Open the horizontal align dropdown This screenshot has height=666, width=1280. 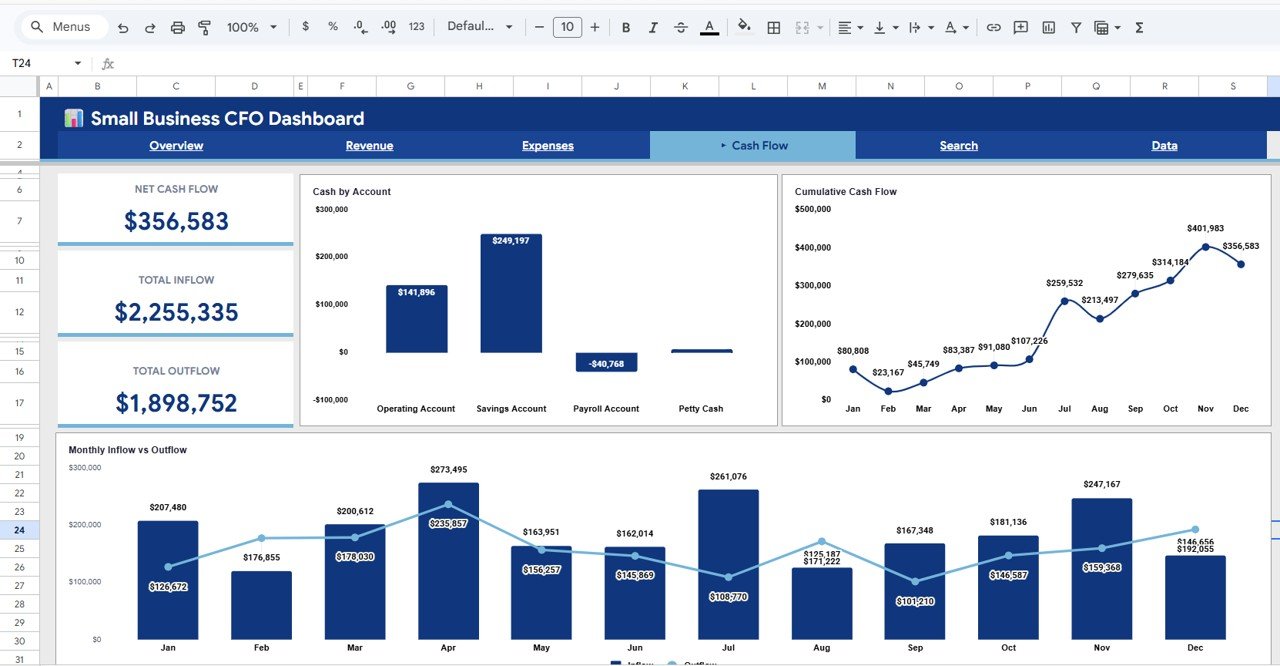[848, 27]
